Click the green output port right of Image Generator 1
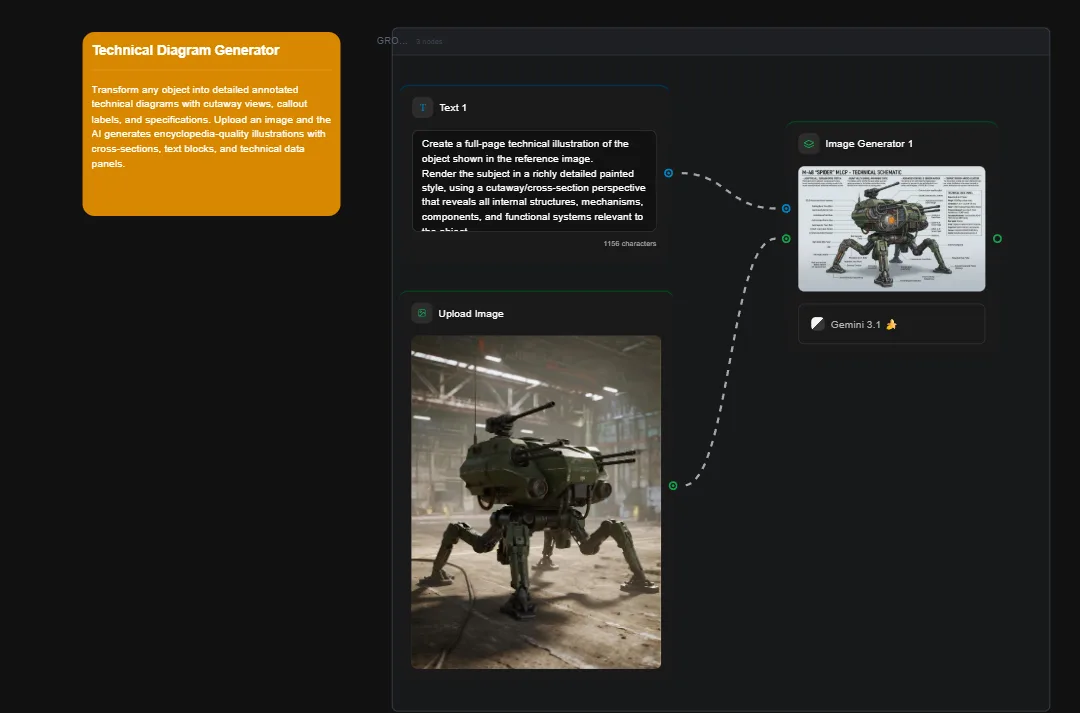The width and height of the screenshot is (1080, 713). tap(997, 239)
